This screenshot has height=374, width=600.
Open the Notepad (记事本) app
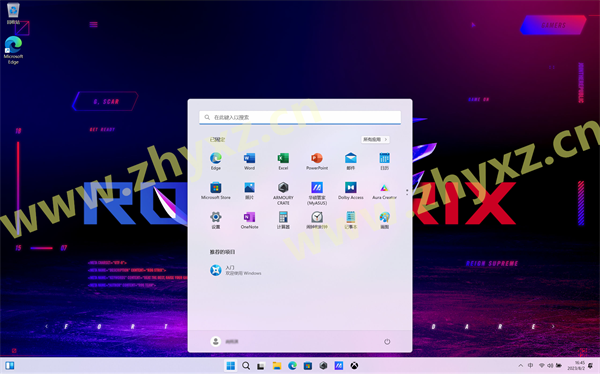[351, 220]
